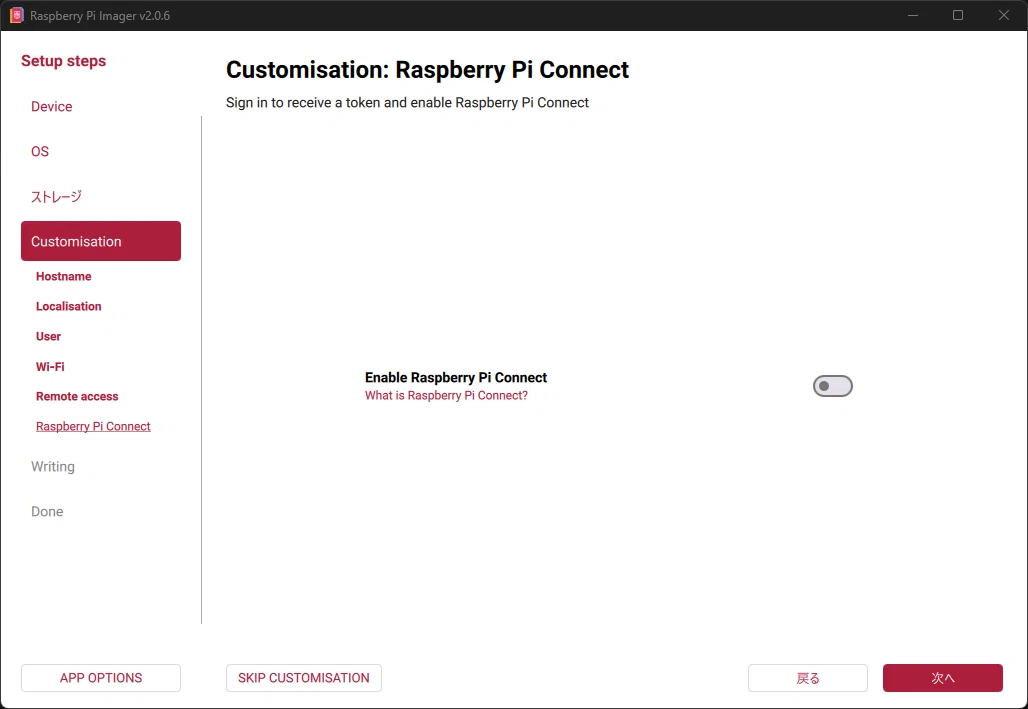The height and width of the screenshot is (709, 1028).
Task: Click the Raspberry Pi Imager title bar icon
Action: point(16,15)
